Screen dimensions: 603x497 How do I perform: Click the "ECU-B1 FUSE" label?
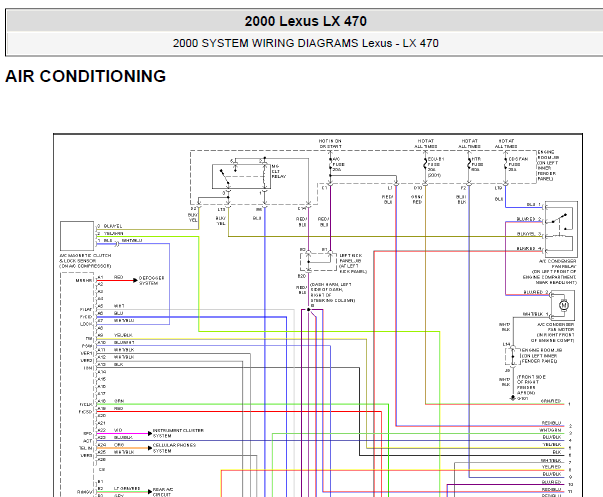tap(436, 167)
